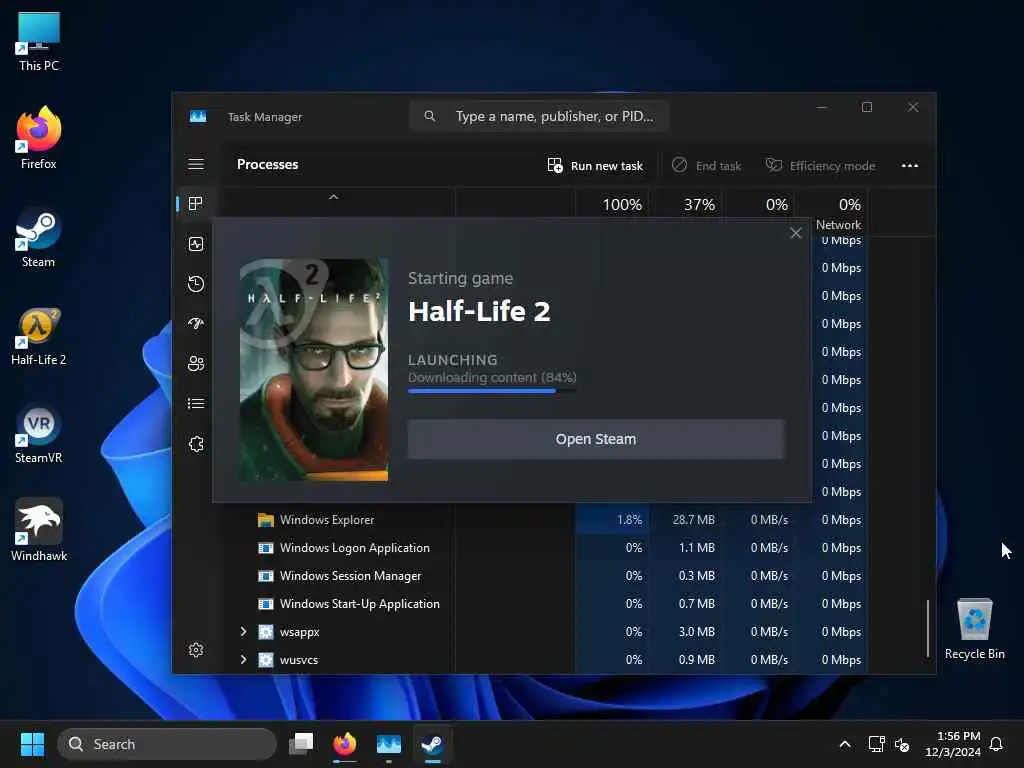Screen dimensions: 1024x768
Task: Open SteamVR desktop shortcut
Action: (x=39, y=434)
